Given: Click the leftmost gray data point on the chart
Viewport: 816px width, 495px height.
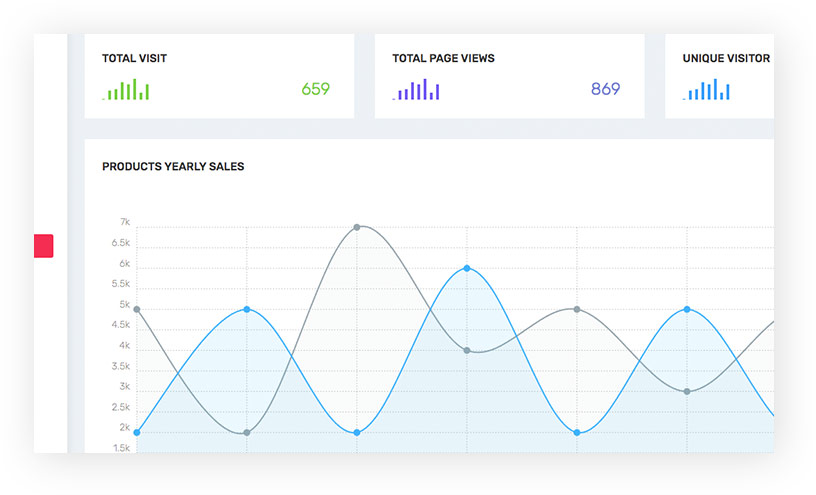Looking at the screenshot, I should pos(137,309).
